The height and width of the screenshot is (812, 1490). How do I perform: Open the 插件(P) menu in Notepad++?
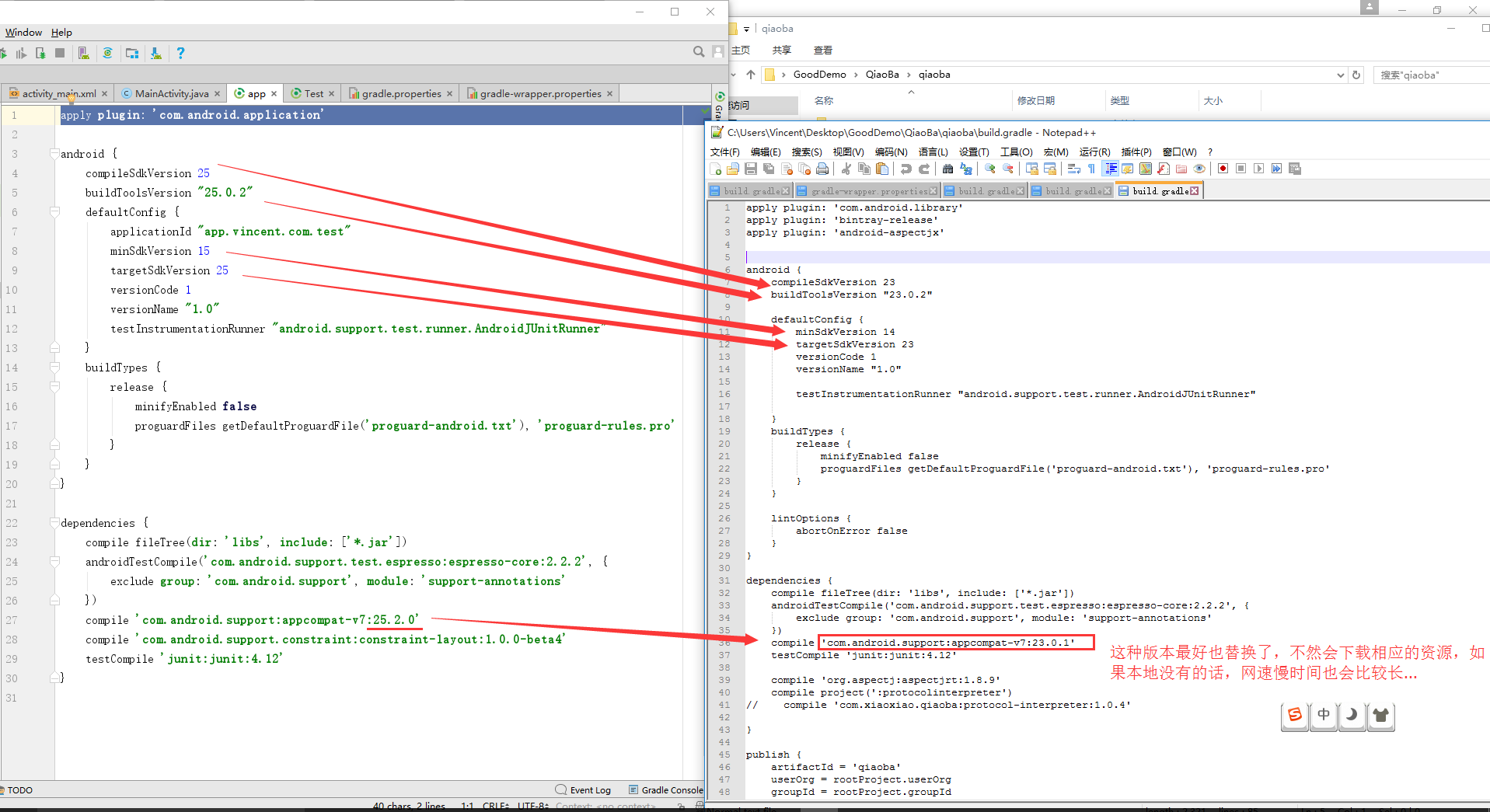point(1136,152)
